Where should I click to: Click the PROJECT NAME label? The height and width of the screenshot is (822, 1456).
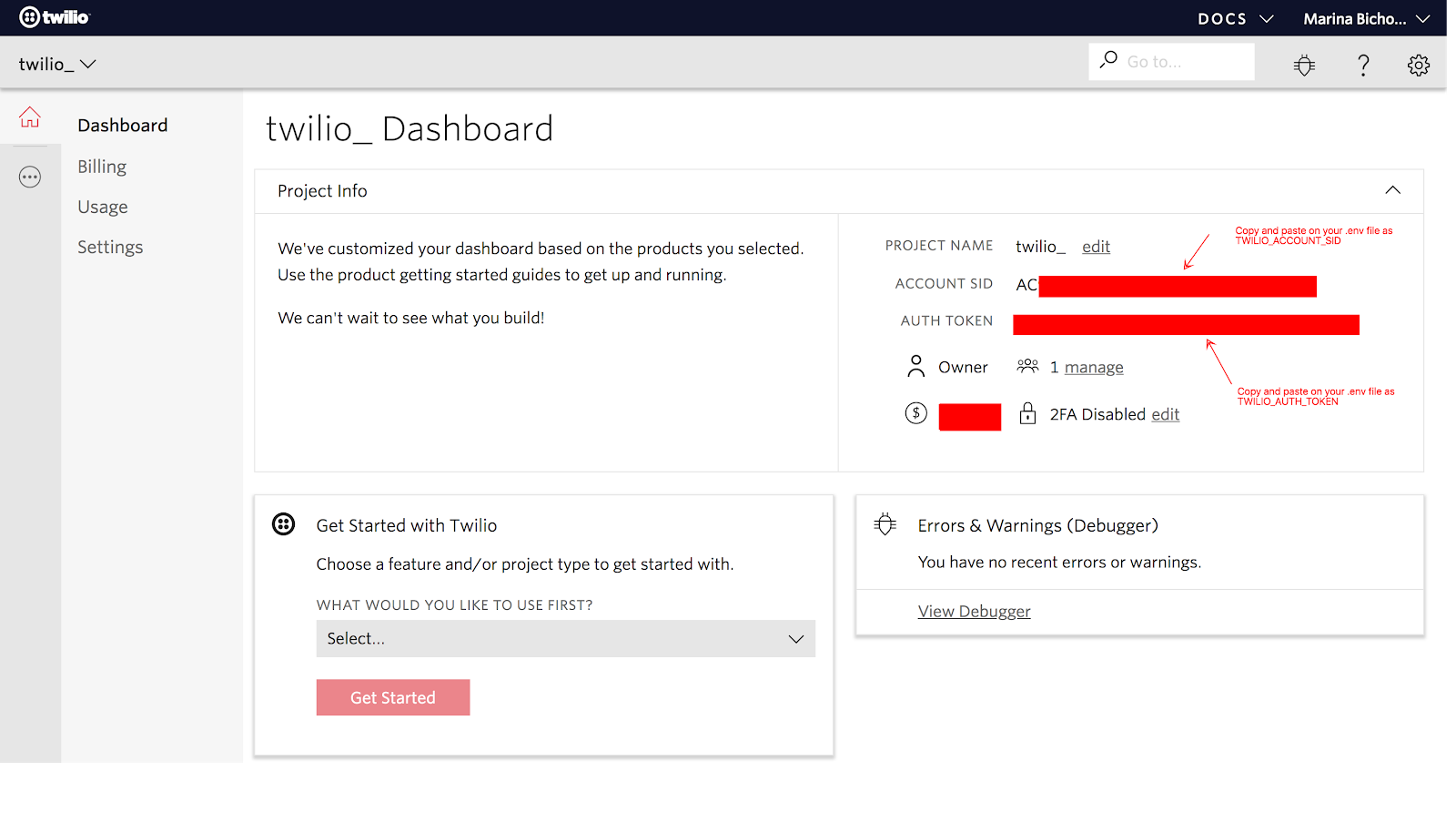(x=939, y=246)
